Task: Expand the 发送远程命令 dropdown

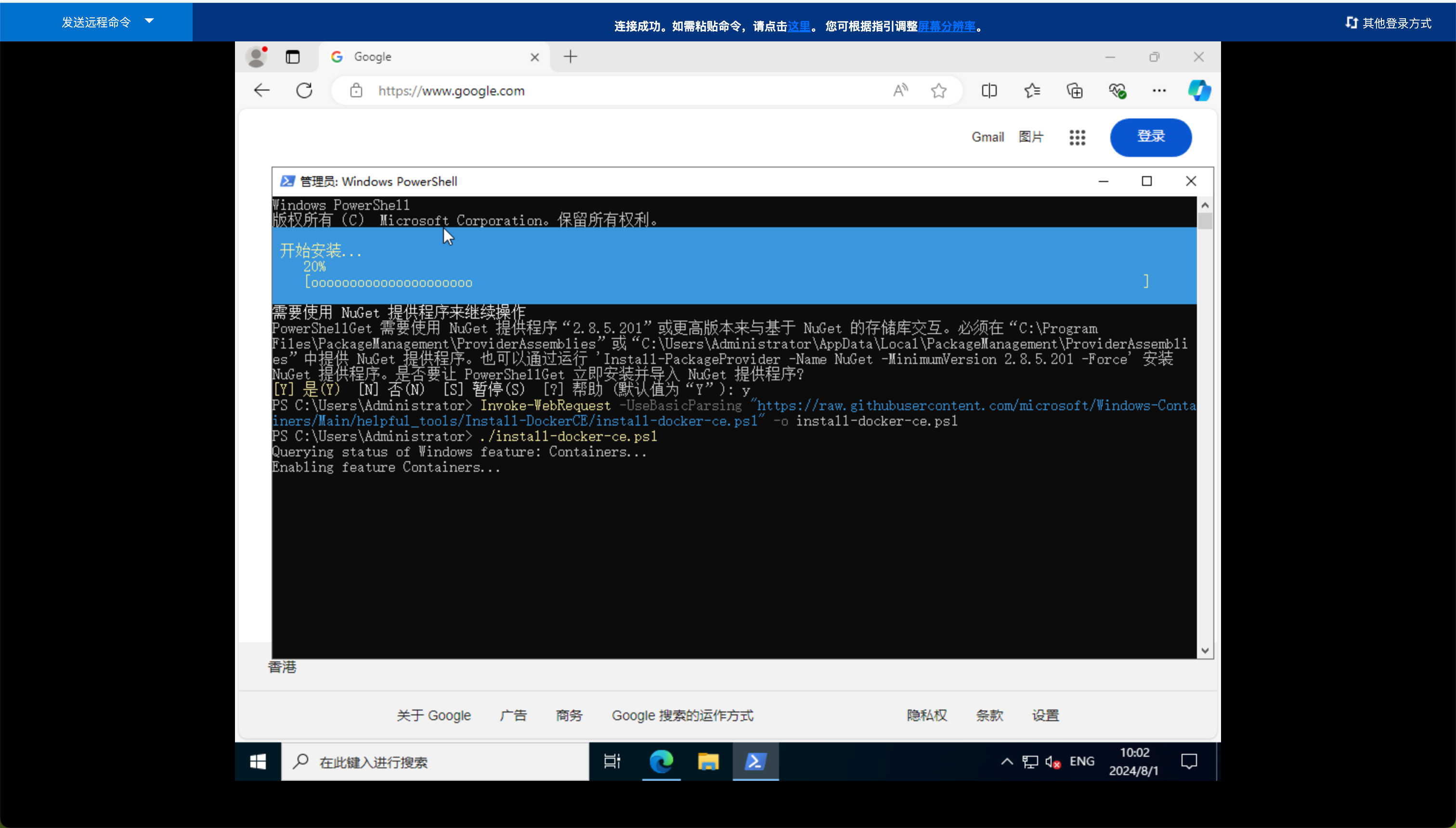Action: pos(149,21)
